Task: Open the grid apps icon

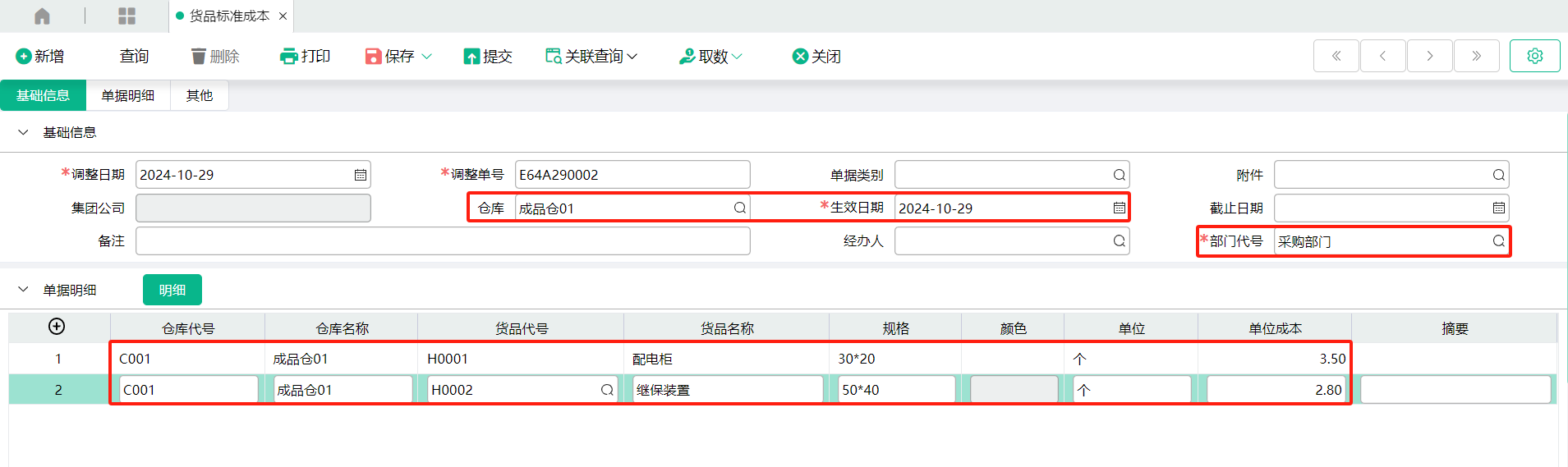Action: [x=126, y=16]
